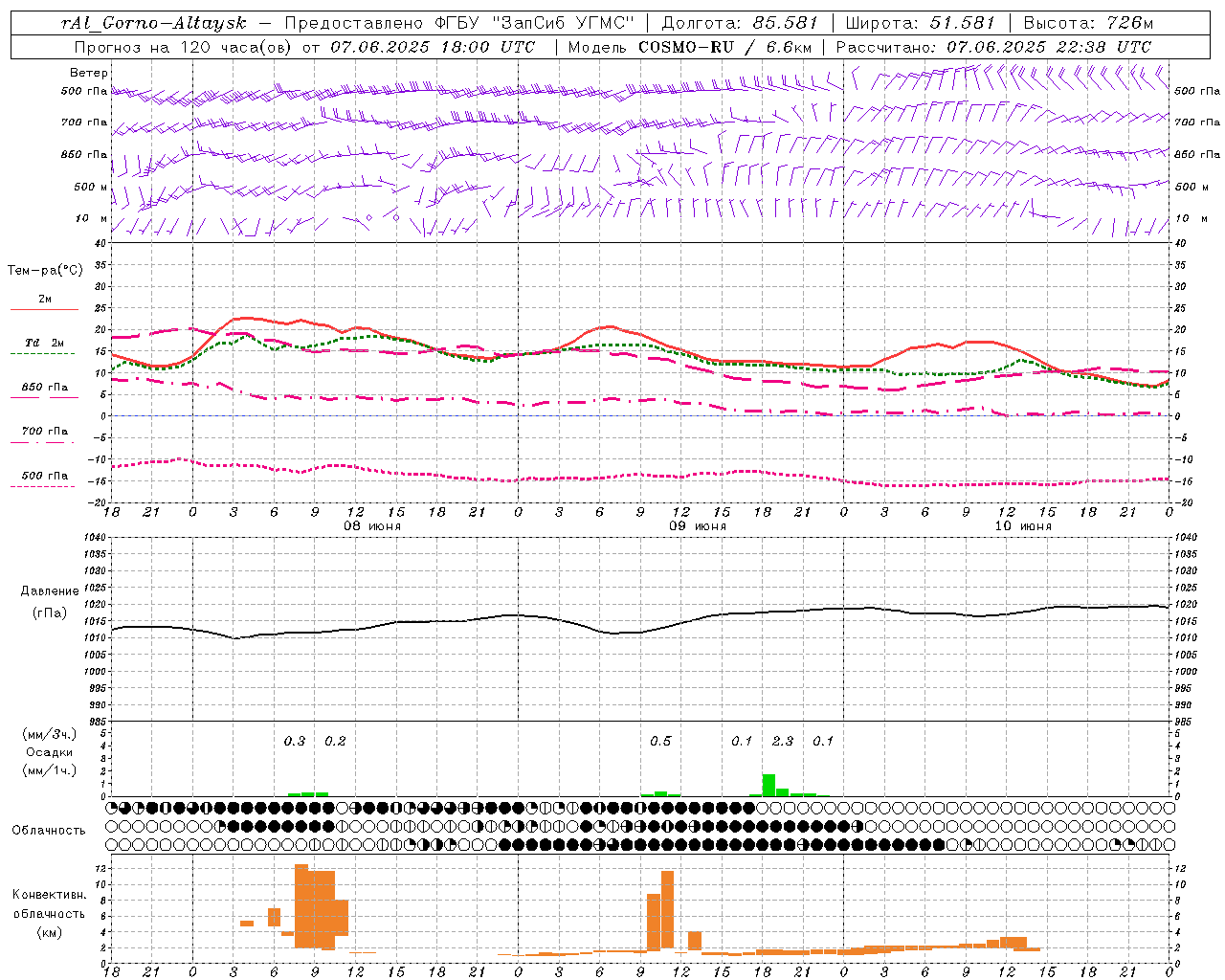The height and width of the screenshot is (980, 1225).
Task: Select the text Предоставлено ФГБУ "ЗапСиб УГМС"
Action: point(460,23)
